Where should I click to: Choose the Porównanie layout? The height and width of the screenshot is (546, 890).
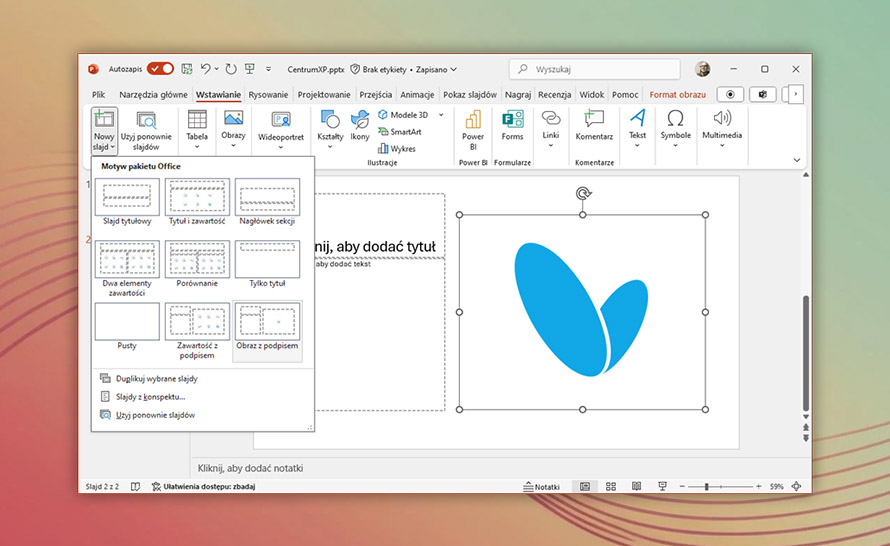point(197,264)
